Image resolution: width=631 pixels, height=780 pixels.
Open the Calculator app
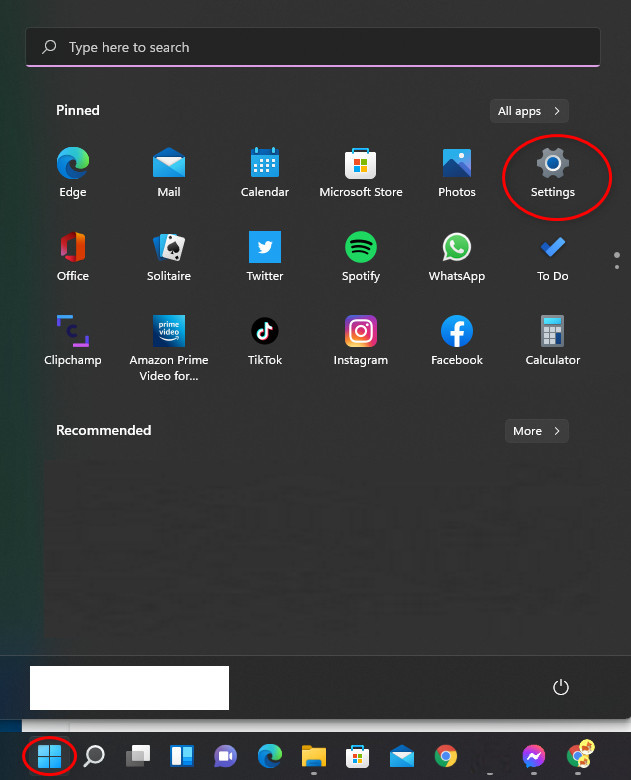pos(553,340)
